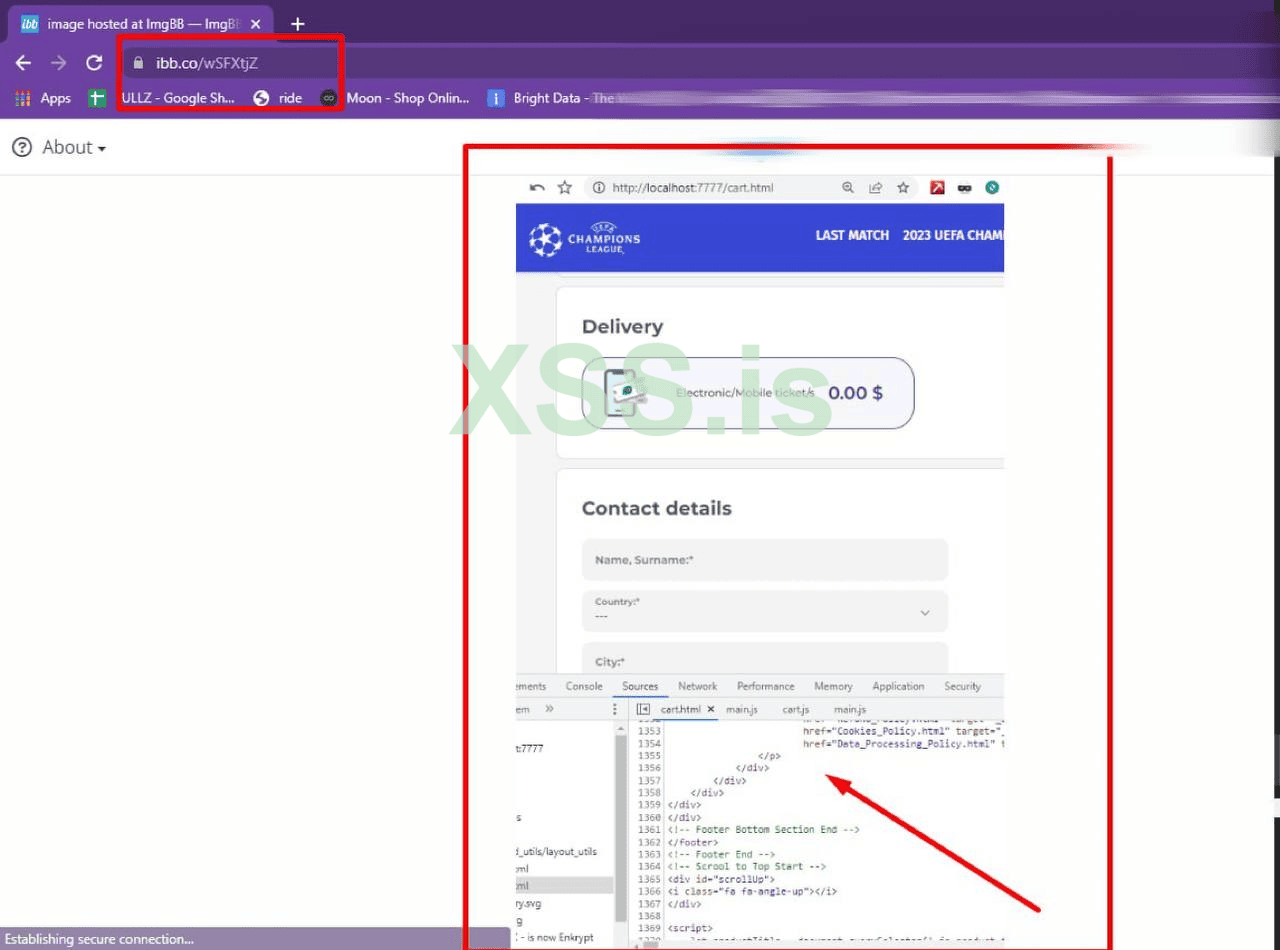Viewport: 1280px width, 950px height.
Task: Click the localhost:7777/cart.html URL in embedded screenshot
Action: (x=693, y=187)
